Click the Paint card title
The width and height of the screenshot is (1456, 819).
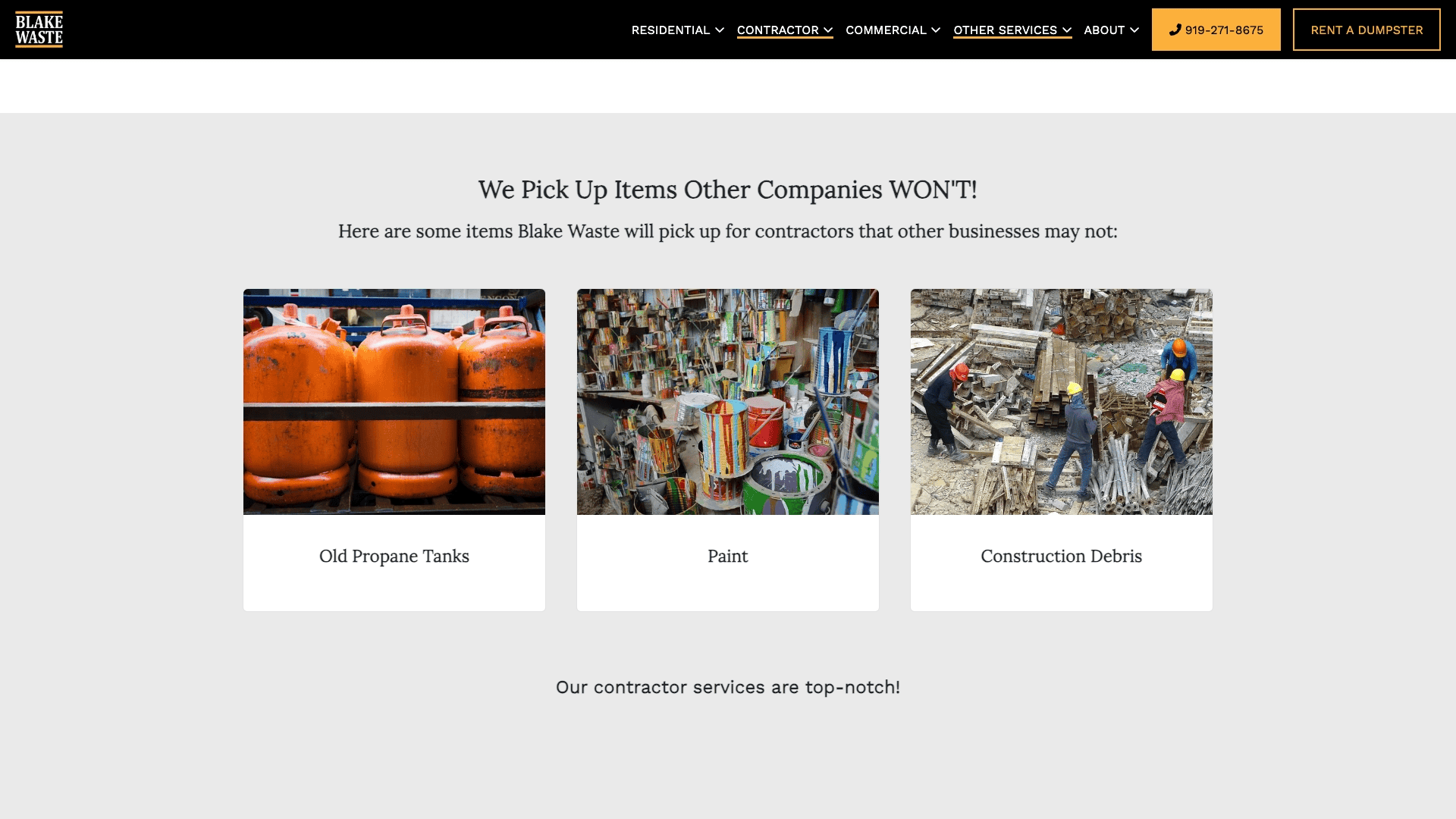tap(728, 557)
